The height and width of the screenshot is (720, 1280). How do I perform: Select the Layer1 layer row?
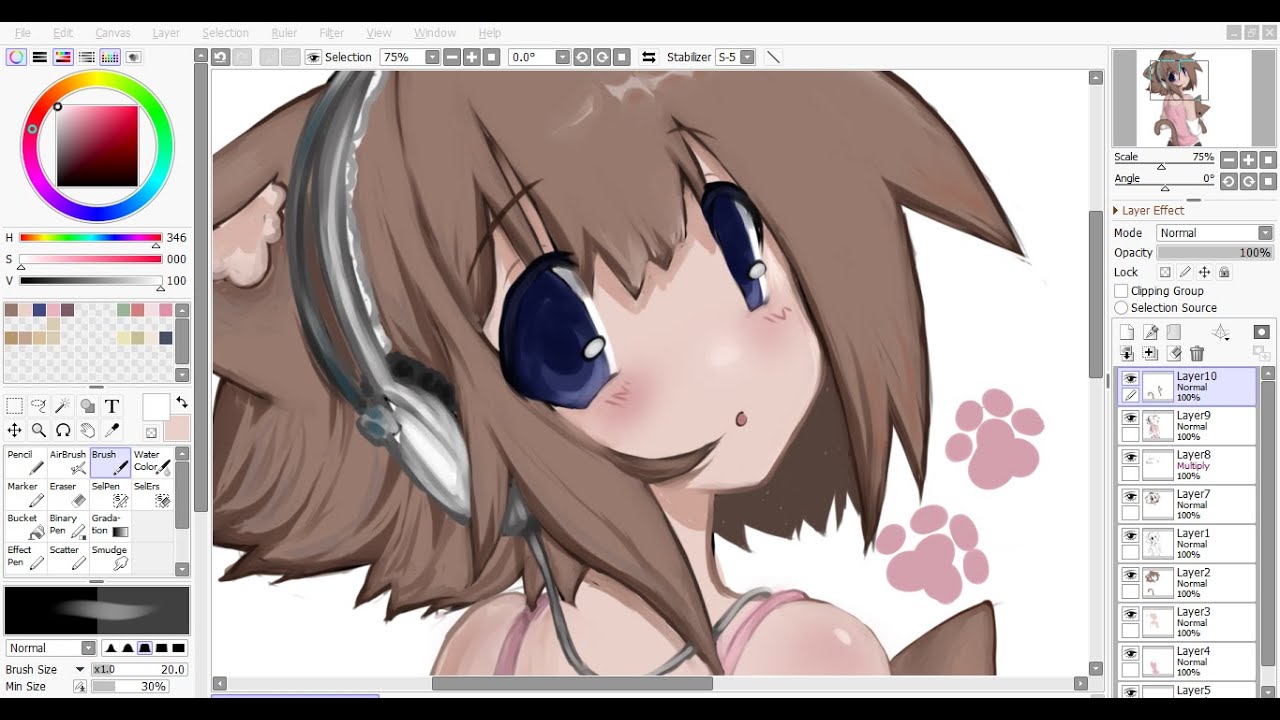tap(1186, 543)
